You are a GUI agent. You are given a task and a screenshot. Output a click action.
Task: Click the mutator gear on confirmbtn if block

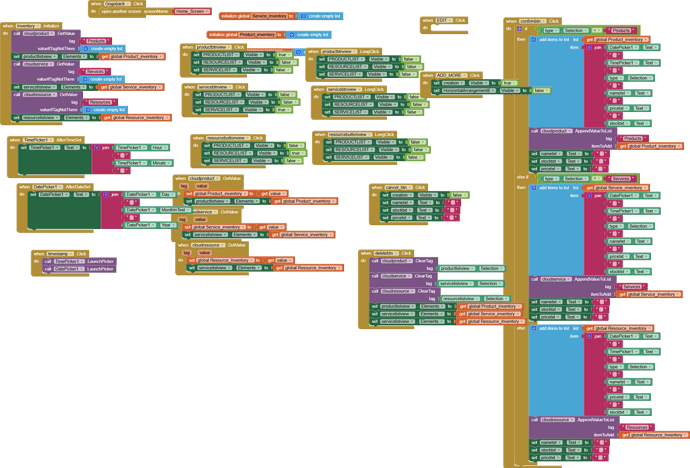point(520,30)
